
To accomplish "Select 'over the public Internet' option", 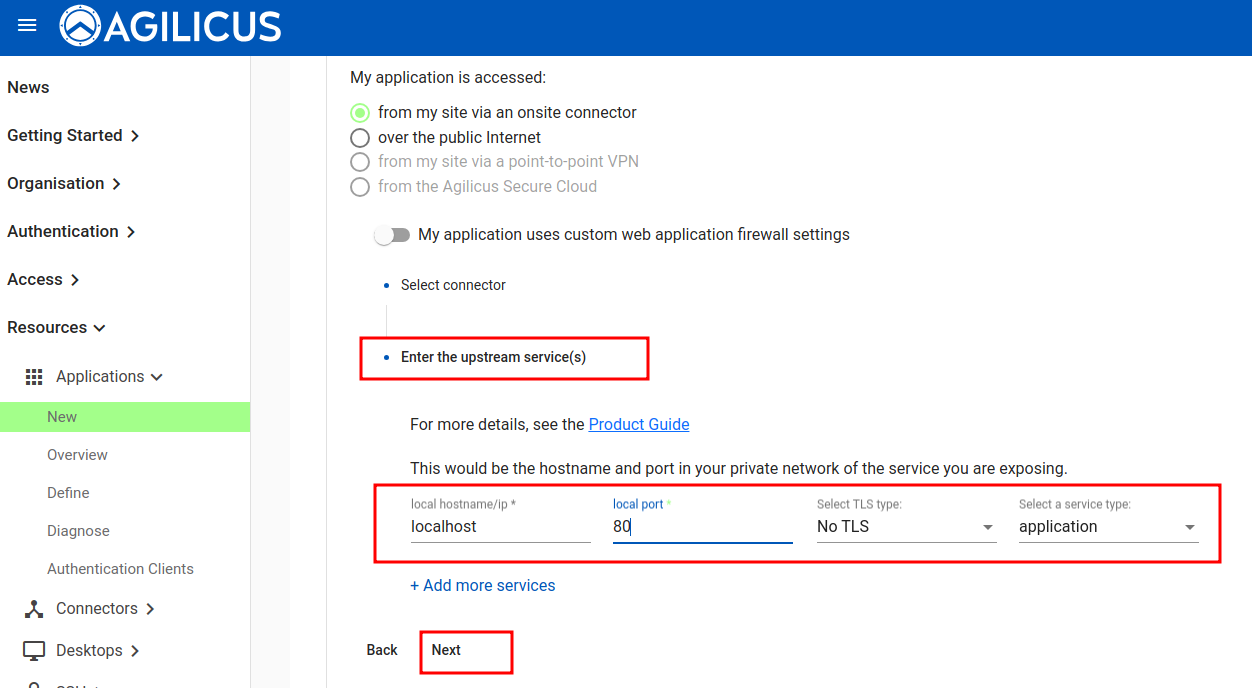I will click(360, 138).
